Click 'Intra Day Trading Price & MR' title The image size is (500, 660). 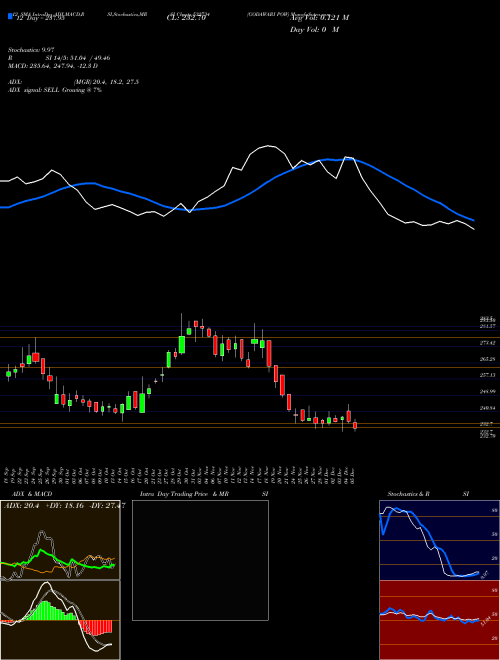coord(184,494)
